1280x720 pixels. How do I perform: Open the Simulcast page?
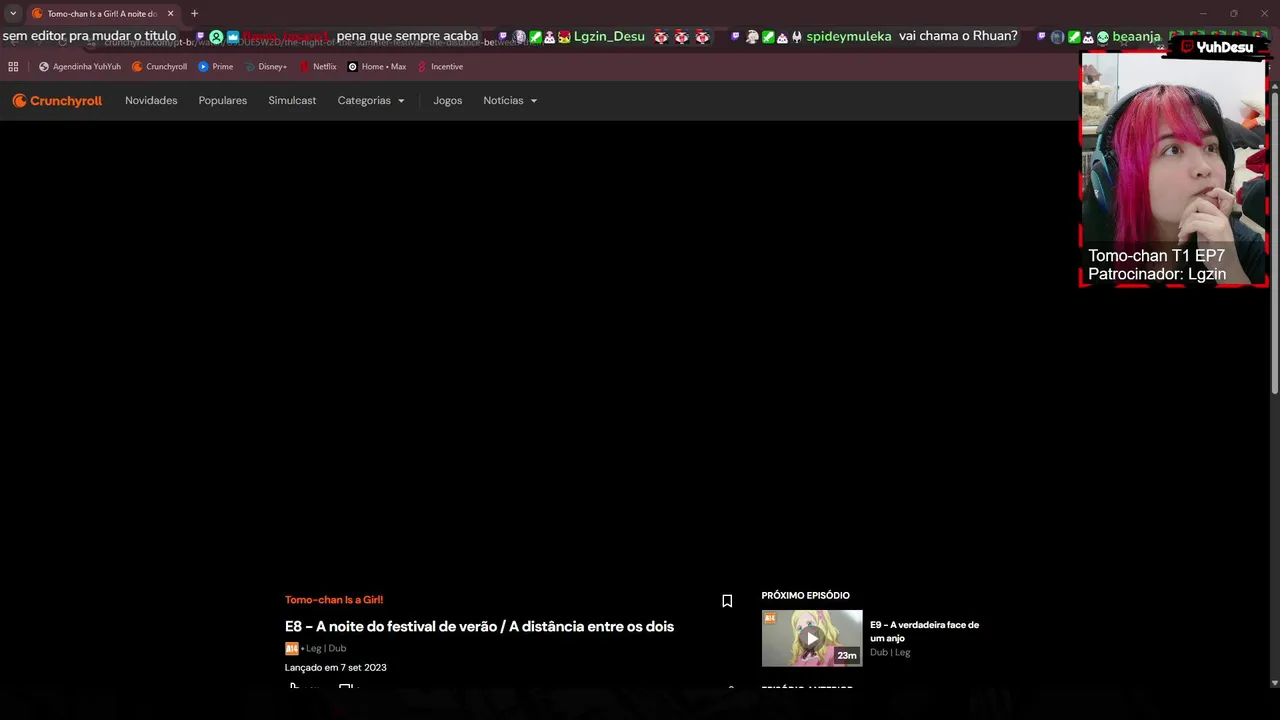(x=292, y=101)
